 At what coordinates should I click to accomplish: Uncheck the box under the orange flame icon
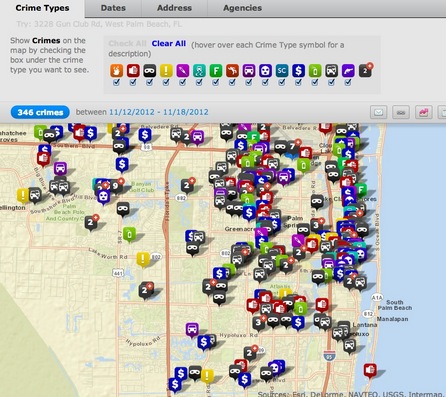[x=116, y=83]
